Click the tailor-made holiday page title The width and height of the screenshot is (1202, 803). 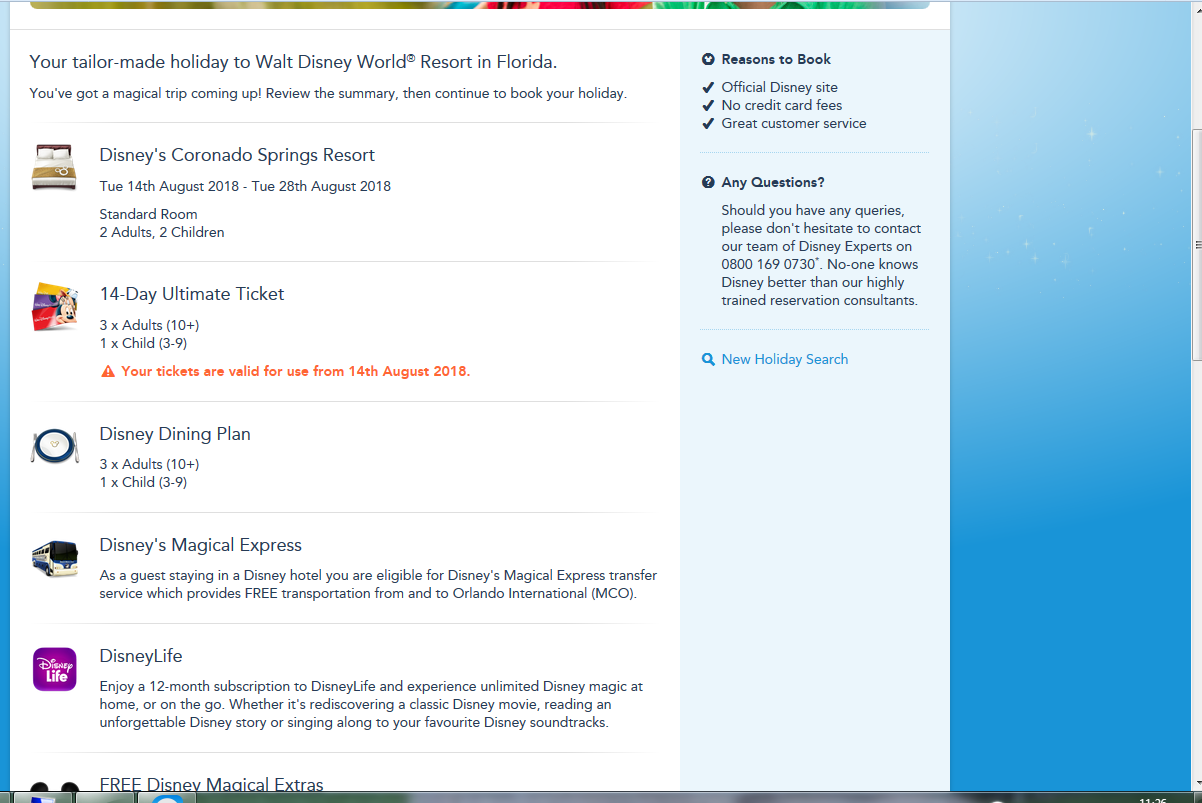(x=293, y=62)
